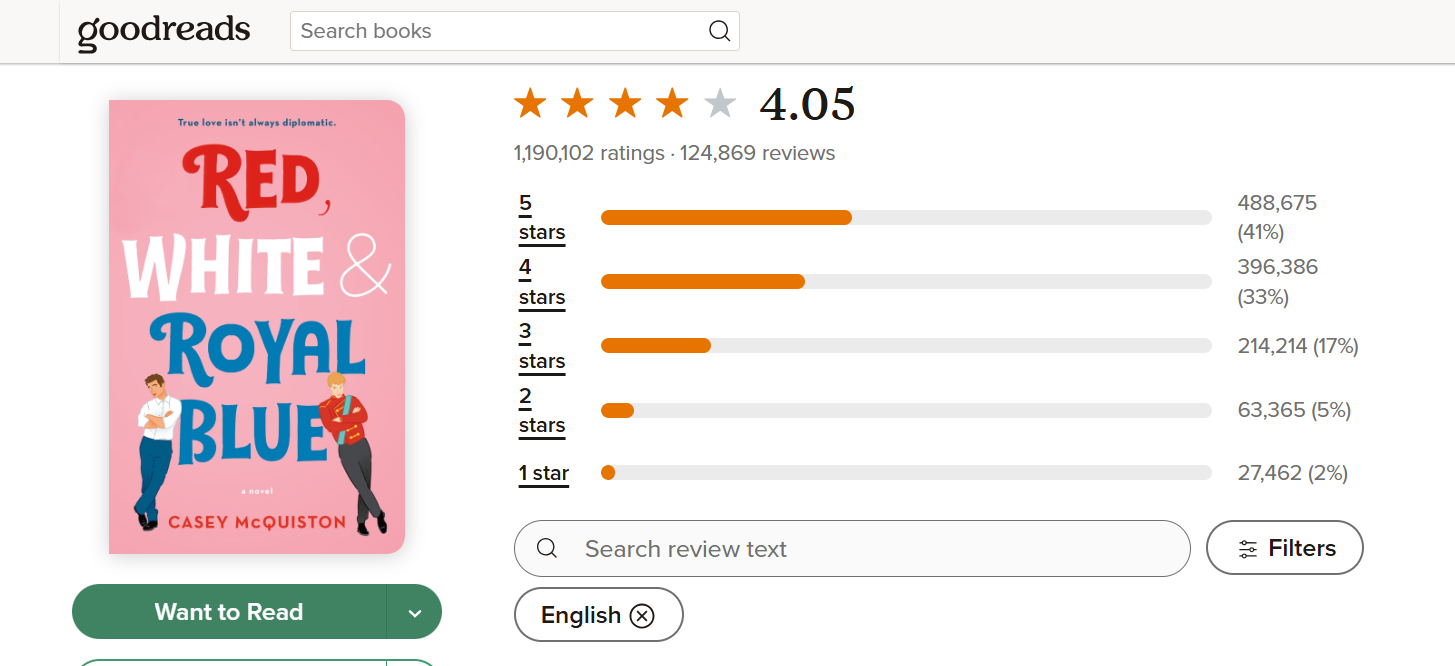Image resolution: width=1455 pixels, height=666 pixels.
Task: Filter reviews by 5 stars link
Action: coord(541,218)
